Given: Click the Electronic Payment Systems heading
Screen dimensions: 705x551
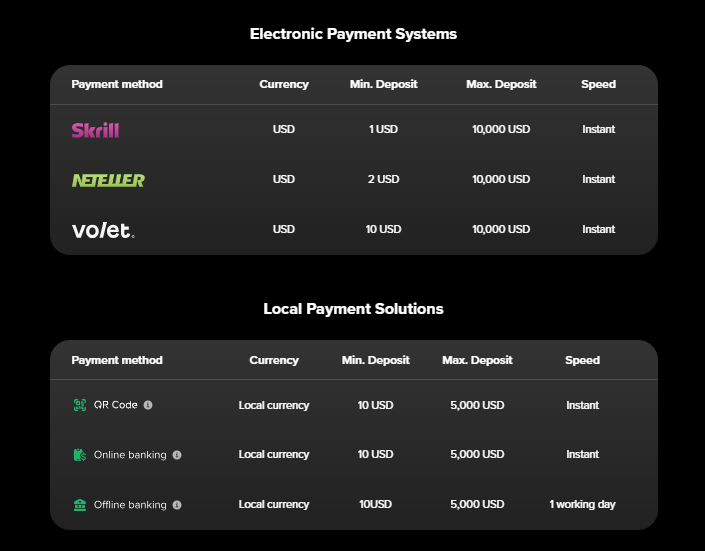Looking at the screenshot, I should (353, 34).
